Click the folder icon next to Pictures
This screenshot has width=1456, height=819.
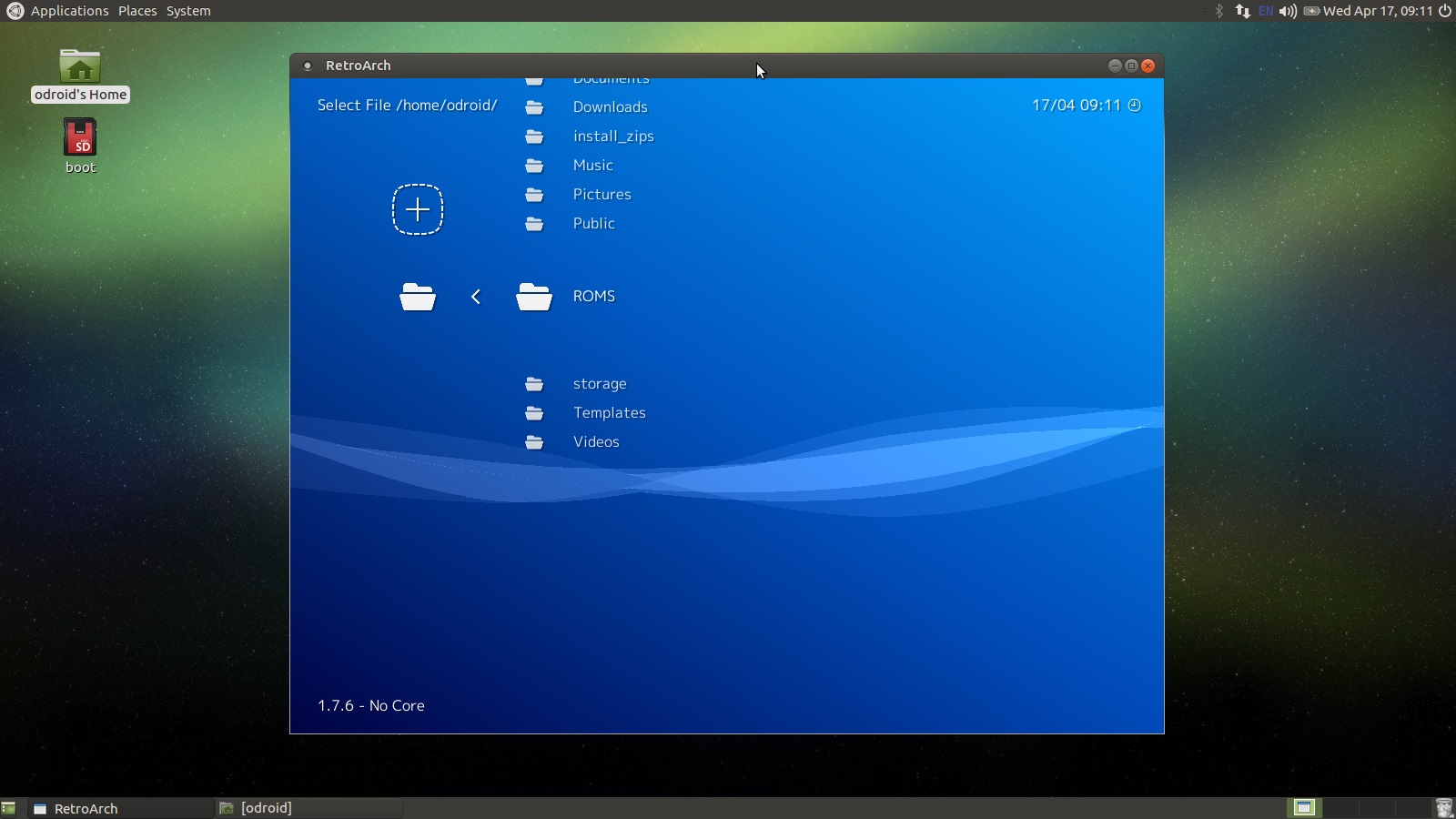(534, 195)
